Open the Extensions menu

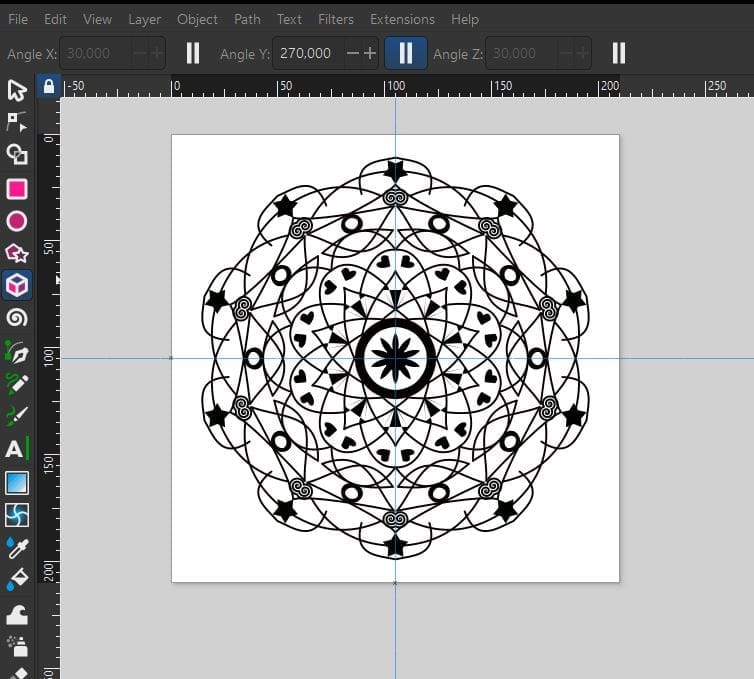[402, 19]
